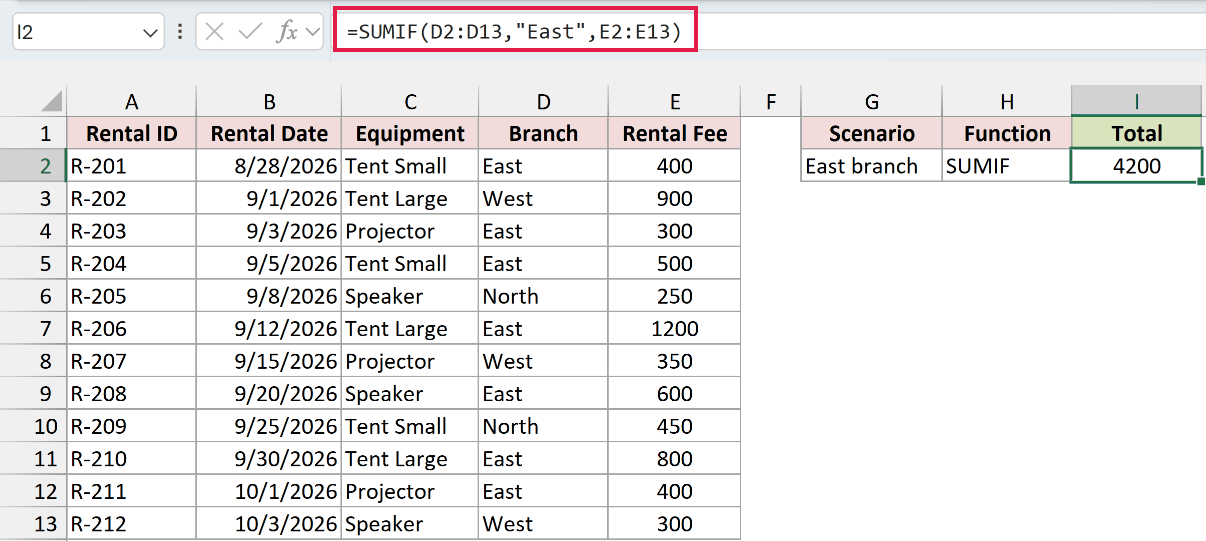The width and height of the screenshot is (1206, 541).
Task: Confirm the entry with checkmark icon
Action: tap(250, 32)
